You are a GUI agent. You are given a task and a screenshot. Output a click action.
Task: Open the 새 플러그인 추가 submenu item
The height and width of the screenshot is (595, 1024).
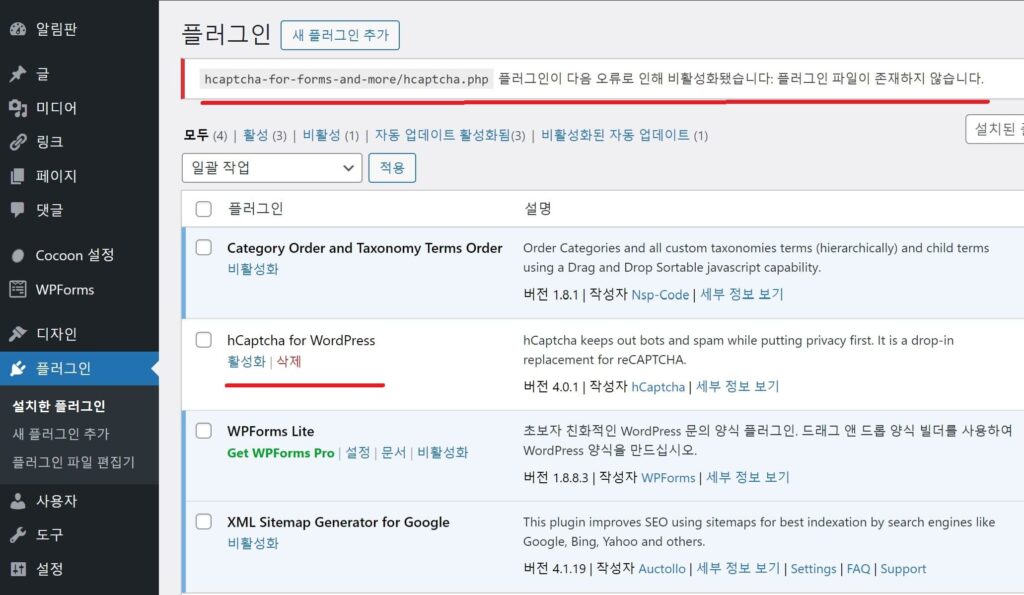point(61,434)
